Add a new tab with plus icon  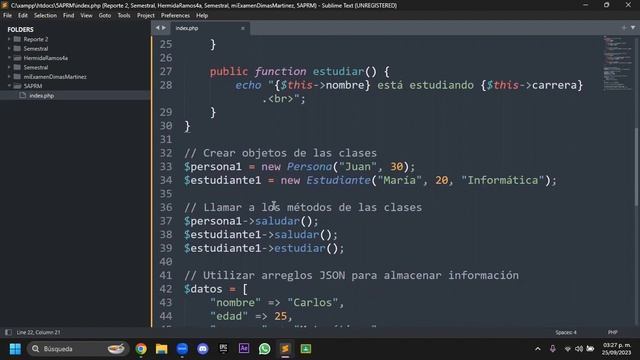(x=624, y=28)
